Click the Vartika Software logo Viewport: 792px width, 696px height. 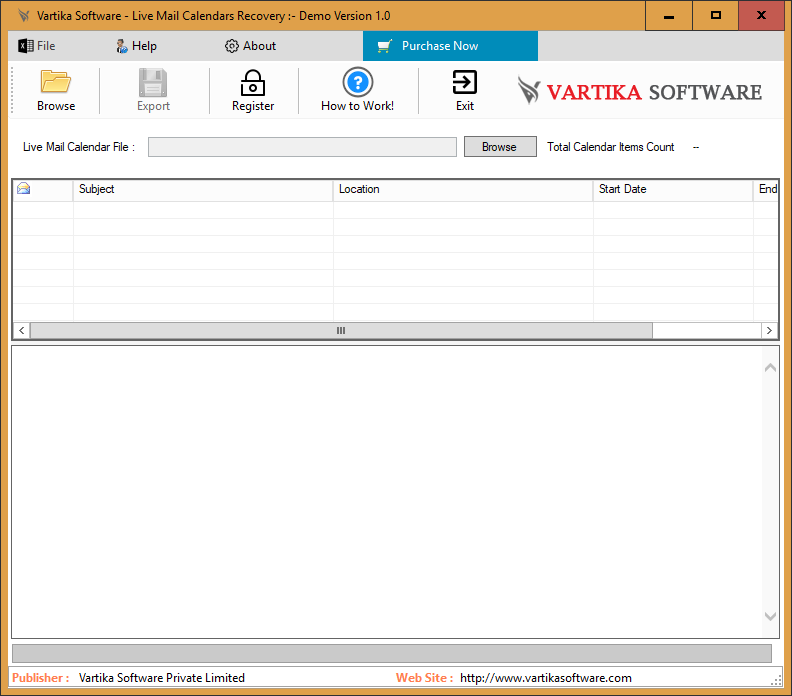point(639,91)
